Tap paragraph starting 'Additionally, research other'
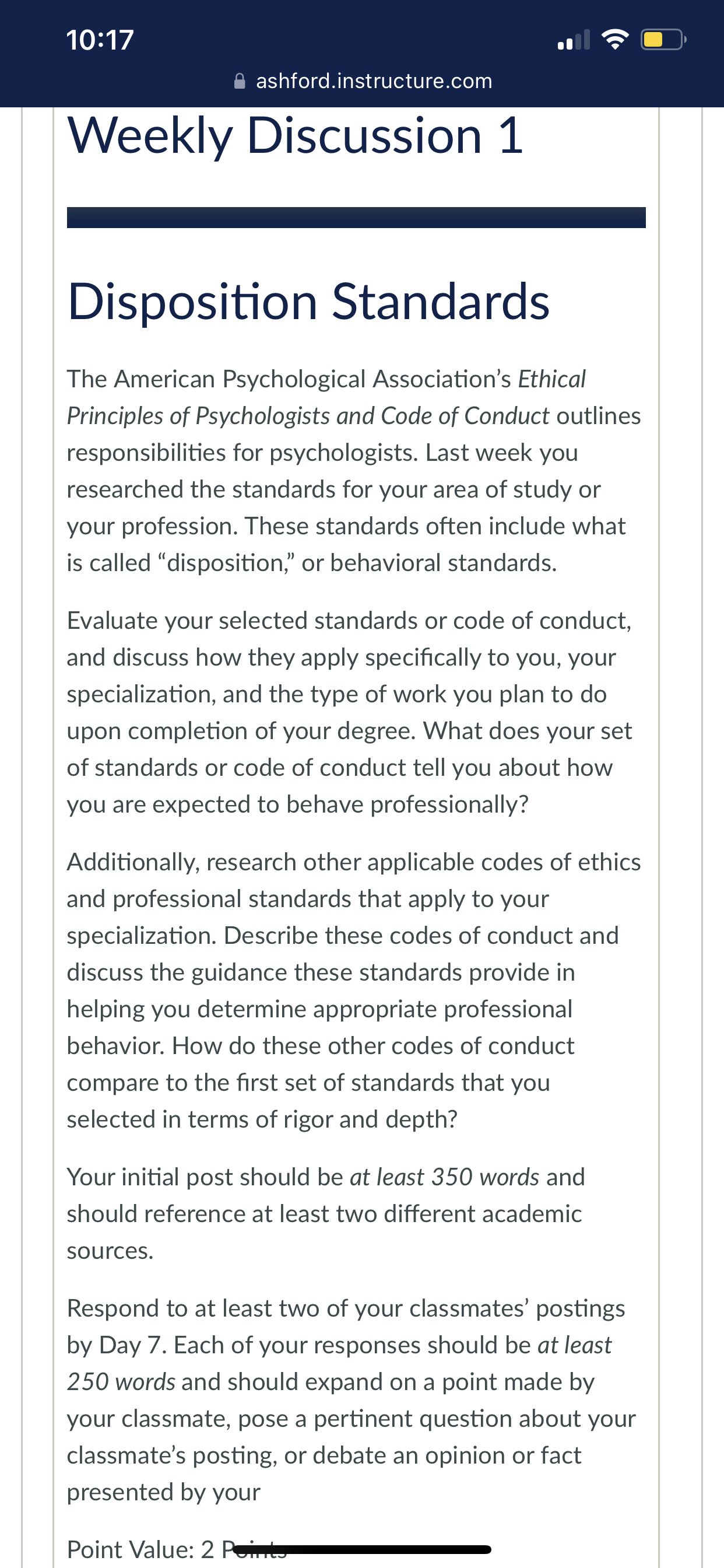 (x=353, y=991)
